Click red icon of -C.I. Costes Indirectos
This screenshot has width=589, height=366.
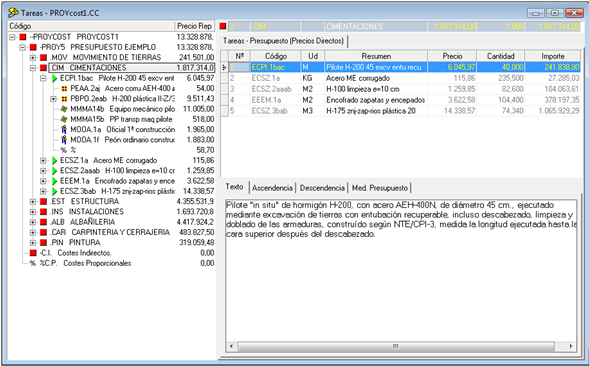(x=33, y=253)
